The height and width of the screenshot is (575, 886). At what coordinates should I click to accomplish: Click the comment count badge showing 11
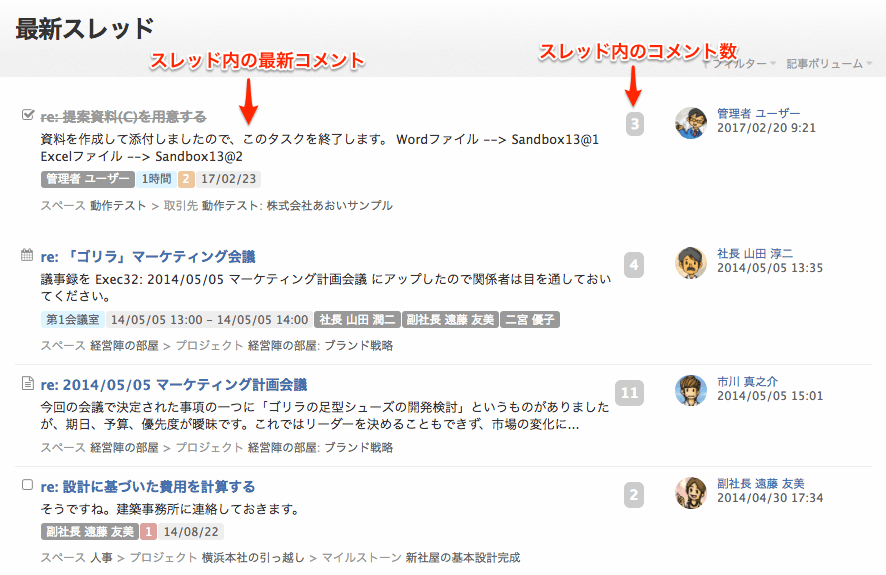click(x=629, y=392)
